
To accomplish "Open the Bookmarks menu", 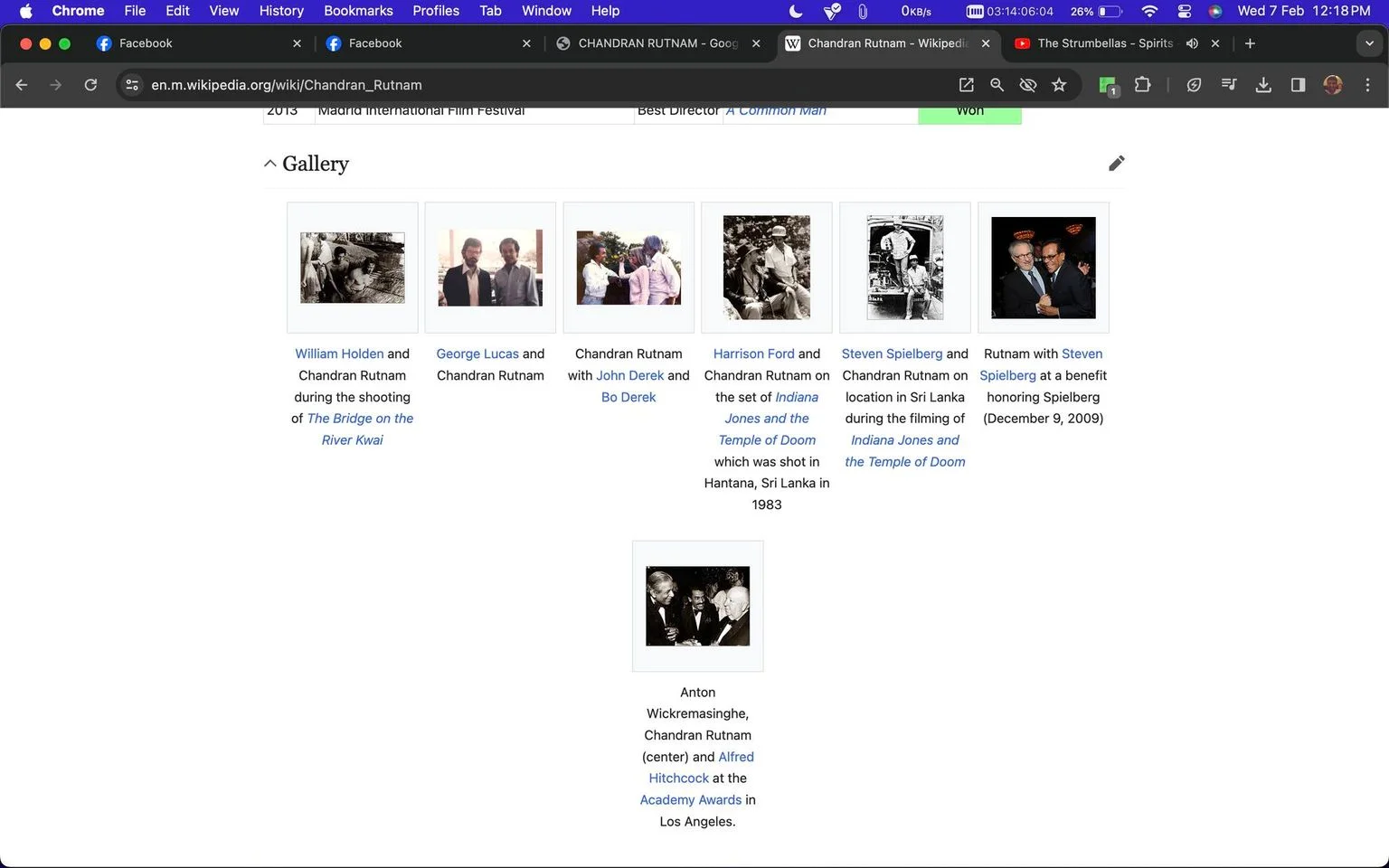I will pos(358,11).
